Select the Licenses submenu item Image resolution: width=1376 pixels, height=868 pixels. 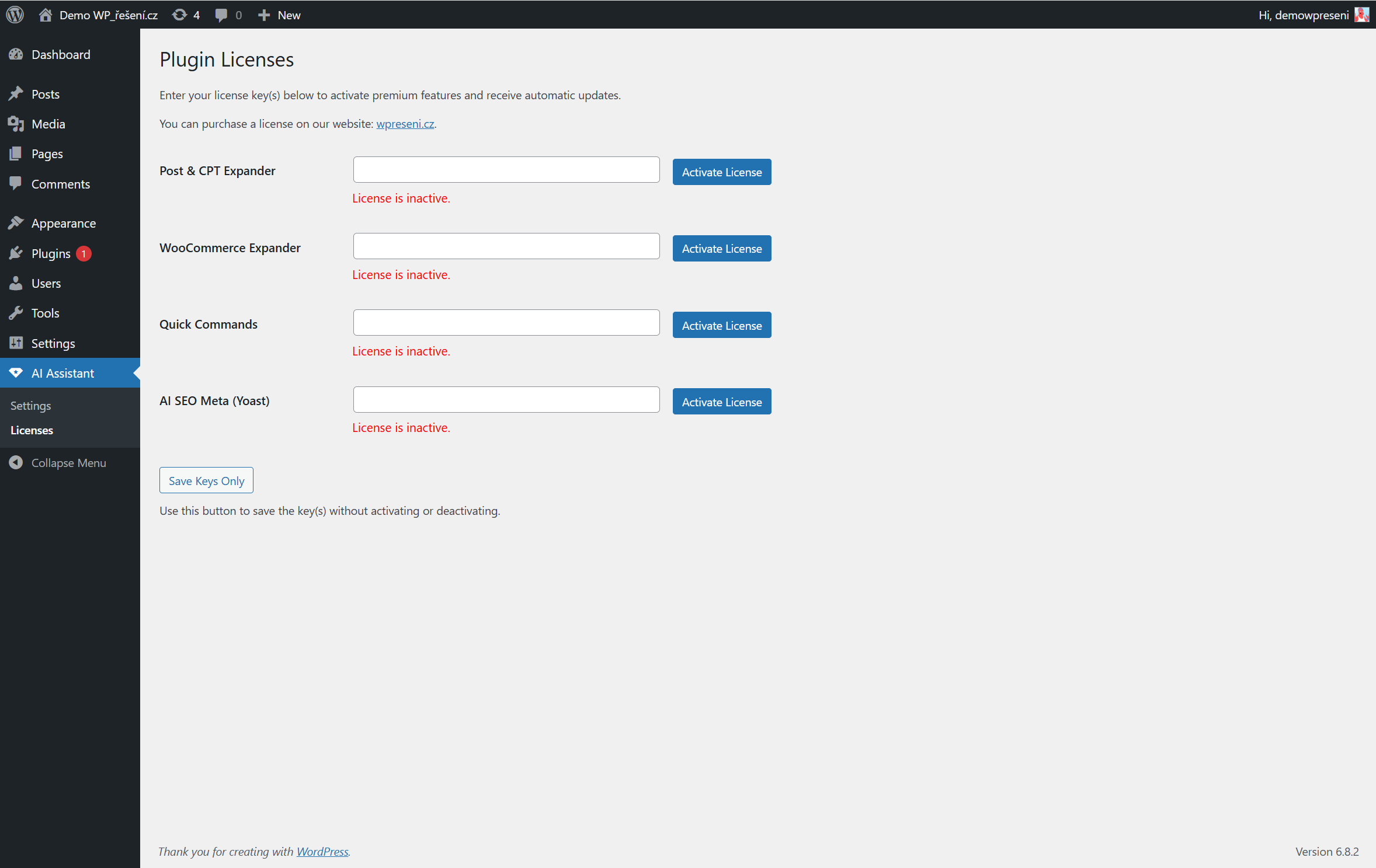tap(32, 430)
